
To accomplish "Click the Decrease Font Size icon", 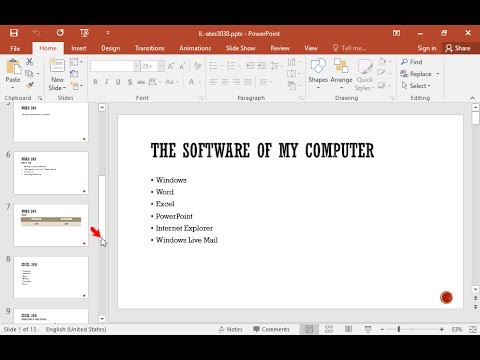I will (182, 66).
